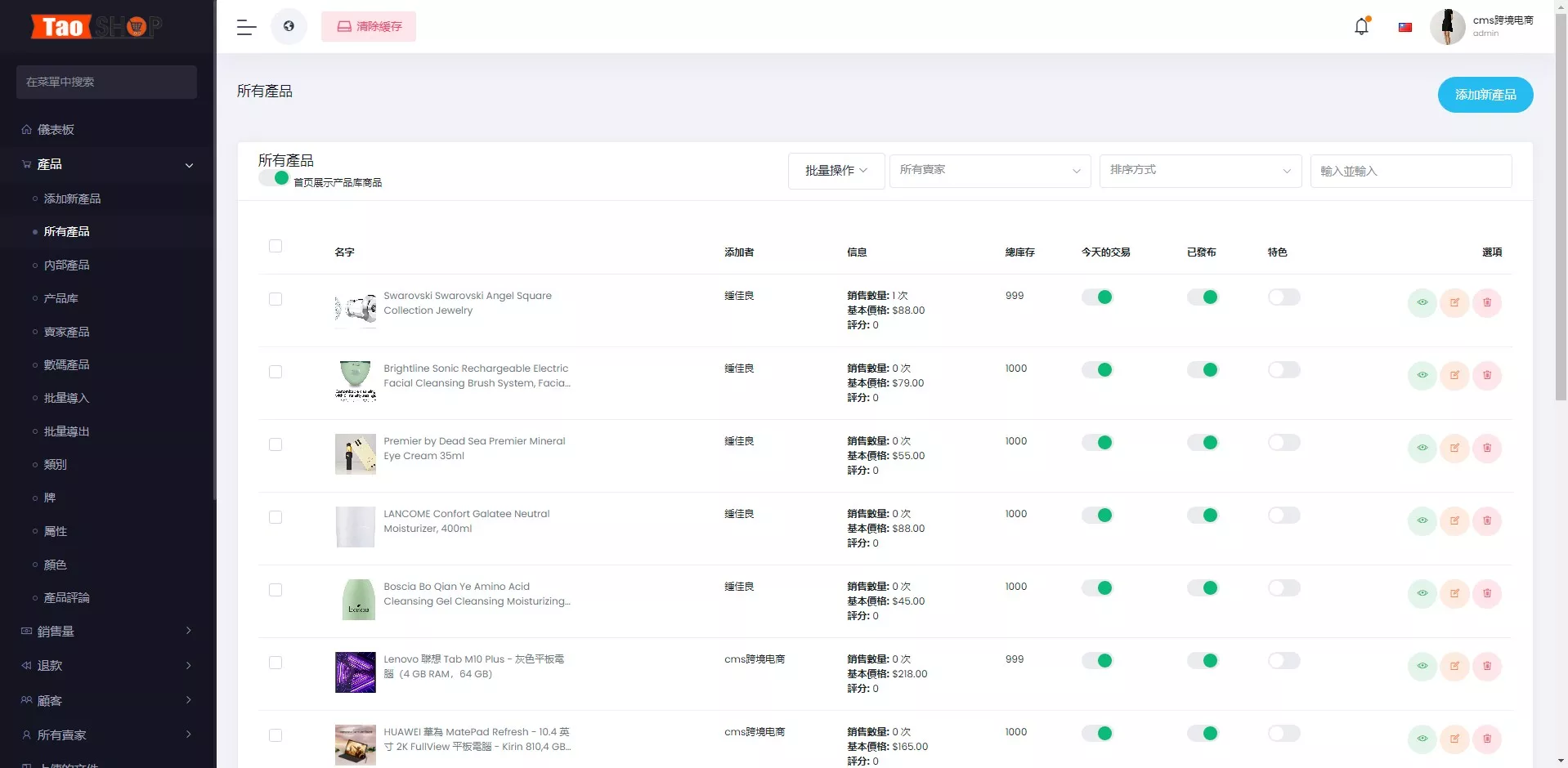Enable featured toggle for Boscia cleansing gel
Viewport: 1568px width, 768px height.
point(1283,587)
